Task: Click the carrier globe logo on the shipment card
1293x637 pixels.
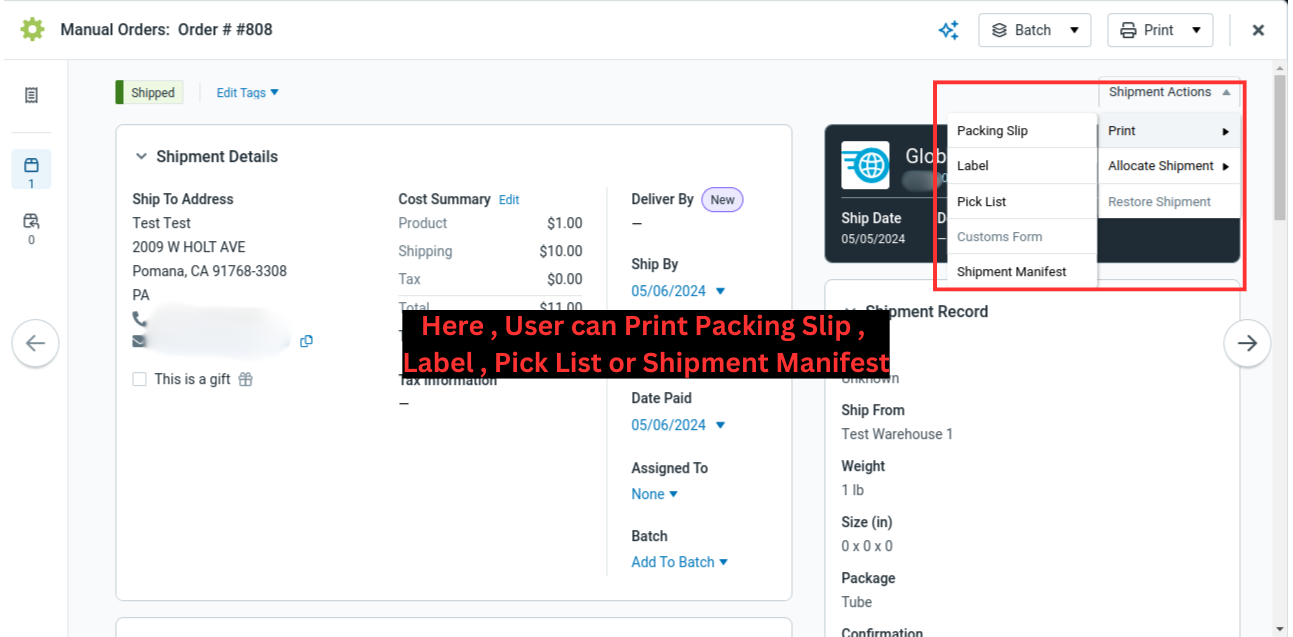Action: click(864, 165)
